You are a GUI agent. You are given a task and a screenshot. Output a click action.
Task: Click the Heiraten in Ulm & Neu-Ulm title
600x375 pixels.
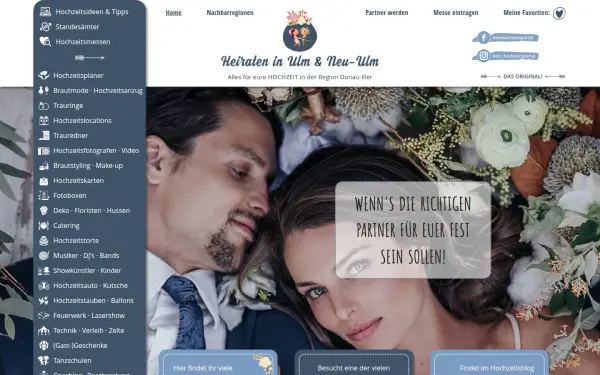300,61
